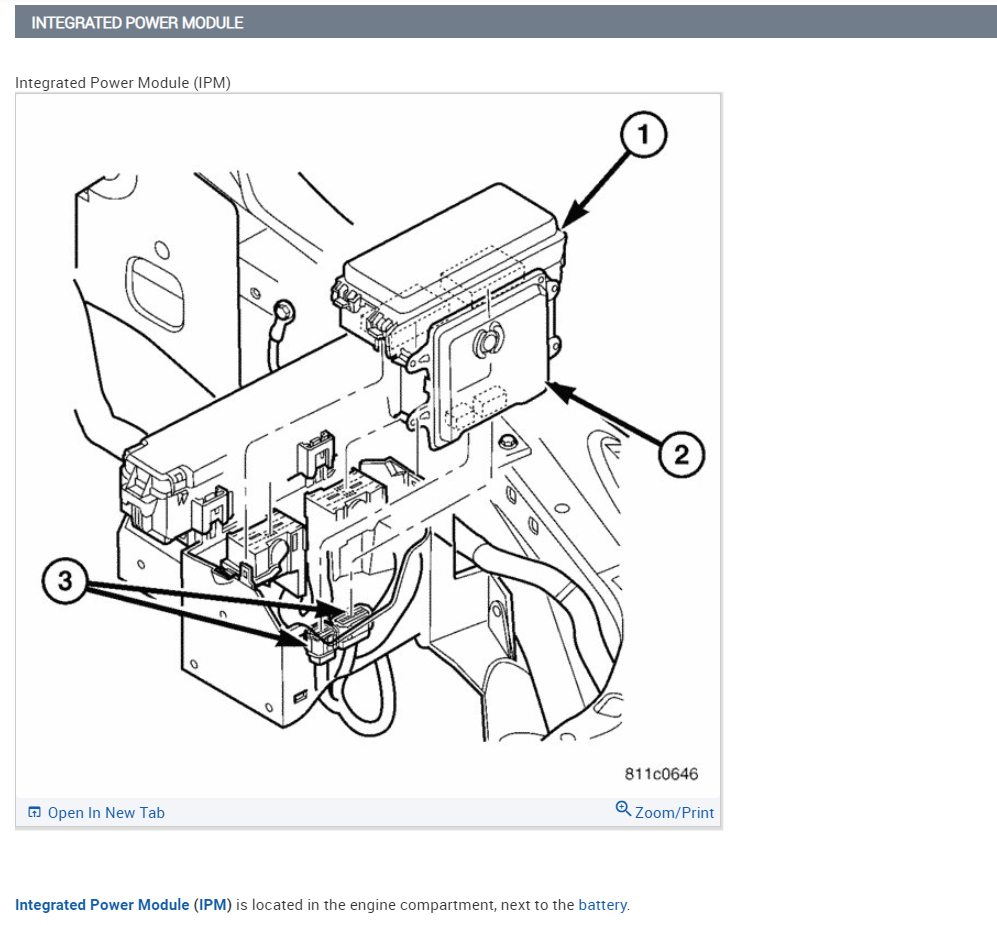Follow the Integrated Power Module link

click(x=102, y=905)
